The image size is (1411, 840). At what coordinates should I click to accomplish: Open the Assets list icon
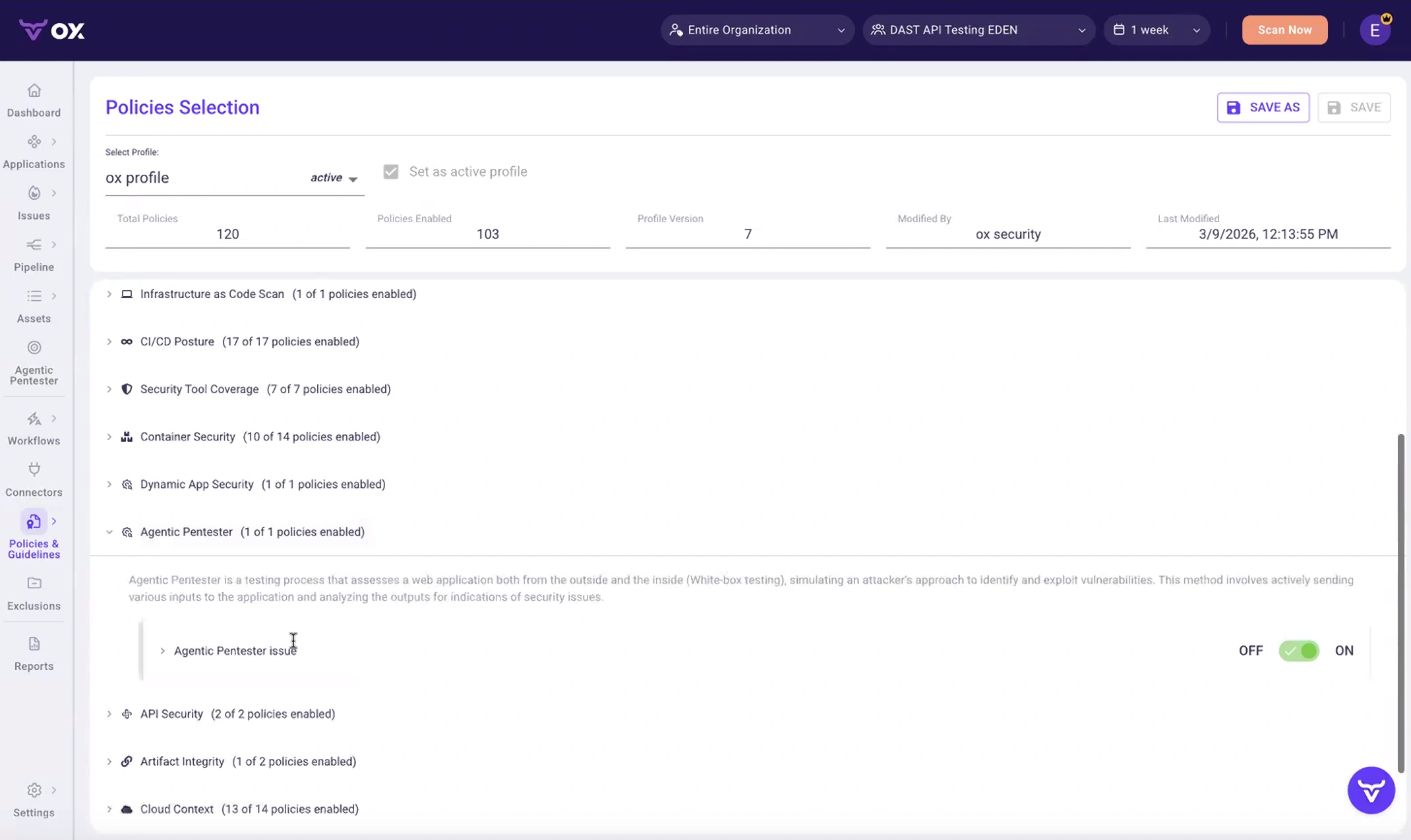[x=34, y=296]
